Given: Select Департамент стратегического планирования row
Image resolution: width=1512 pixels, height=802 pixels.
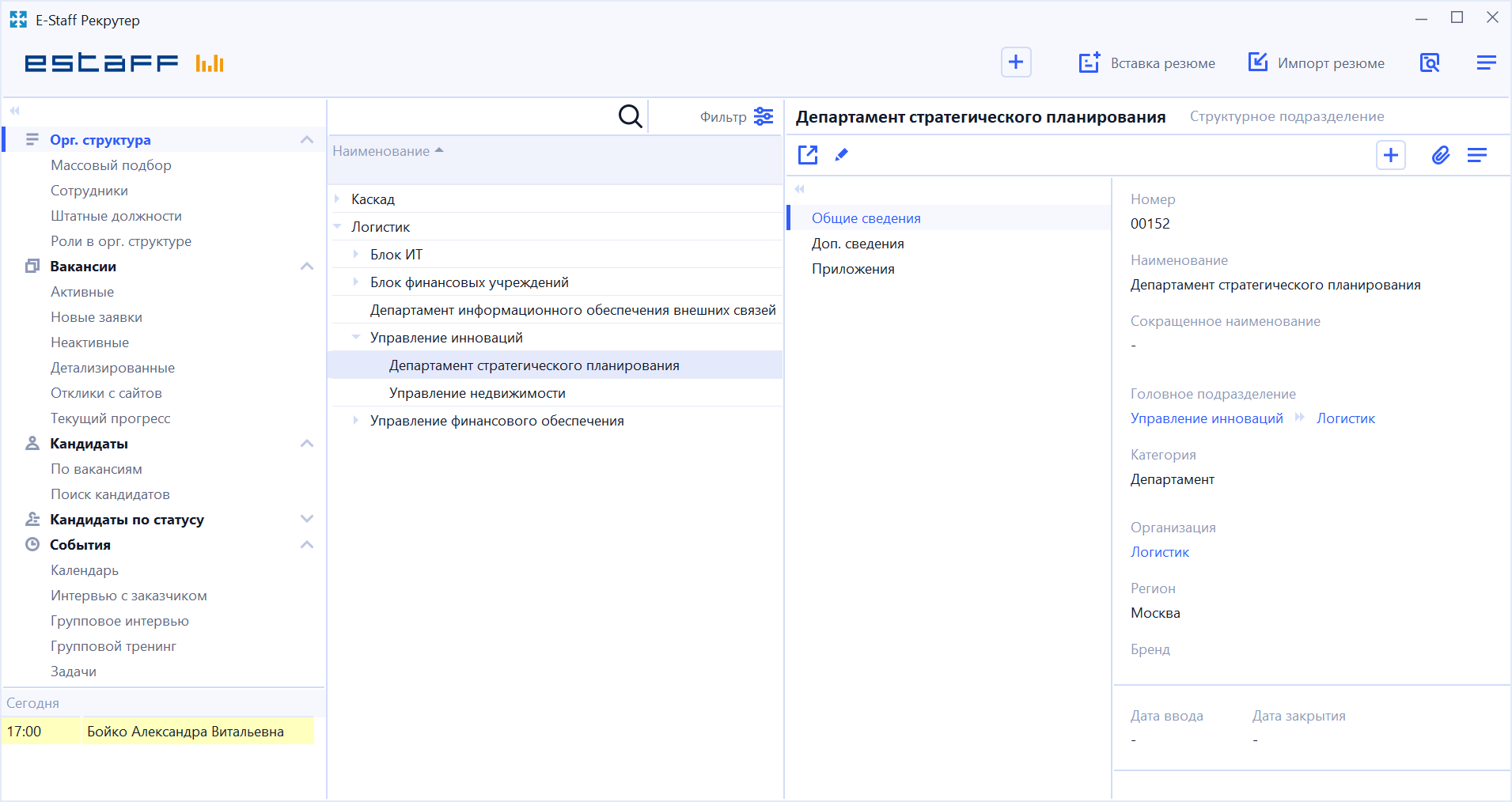Looking at the screenshot, I should pos(555,365).
